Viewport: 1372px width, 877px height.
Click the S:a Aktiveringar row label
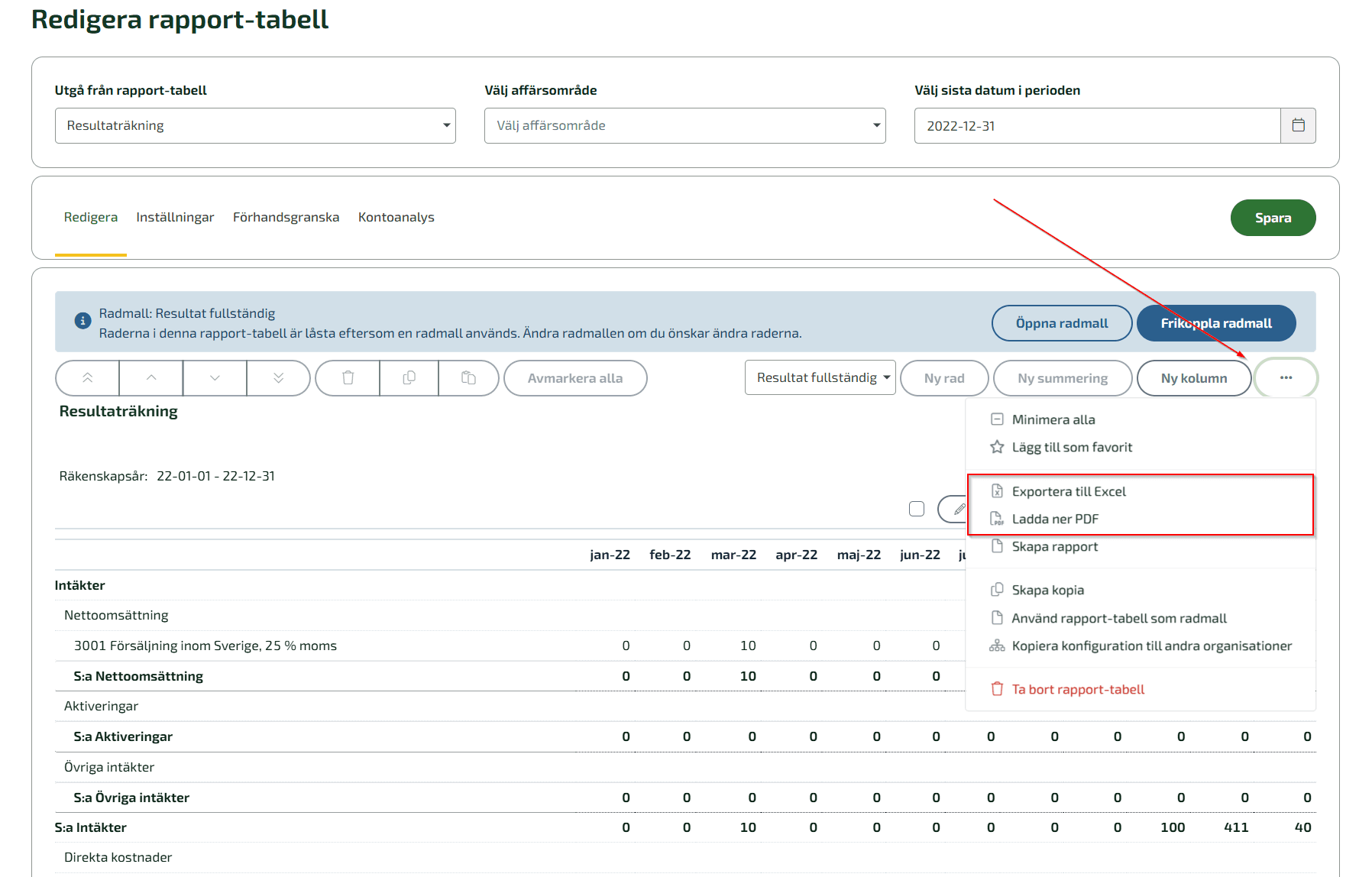point(123,736)
